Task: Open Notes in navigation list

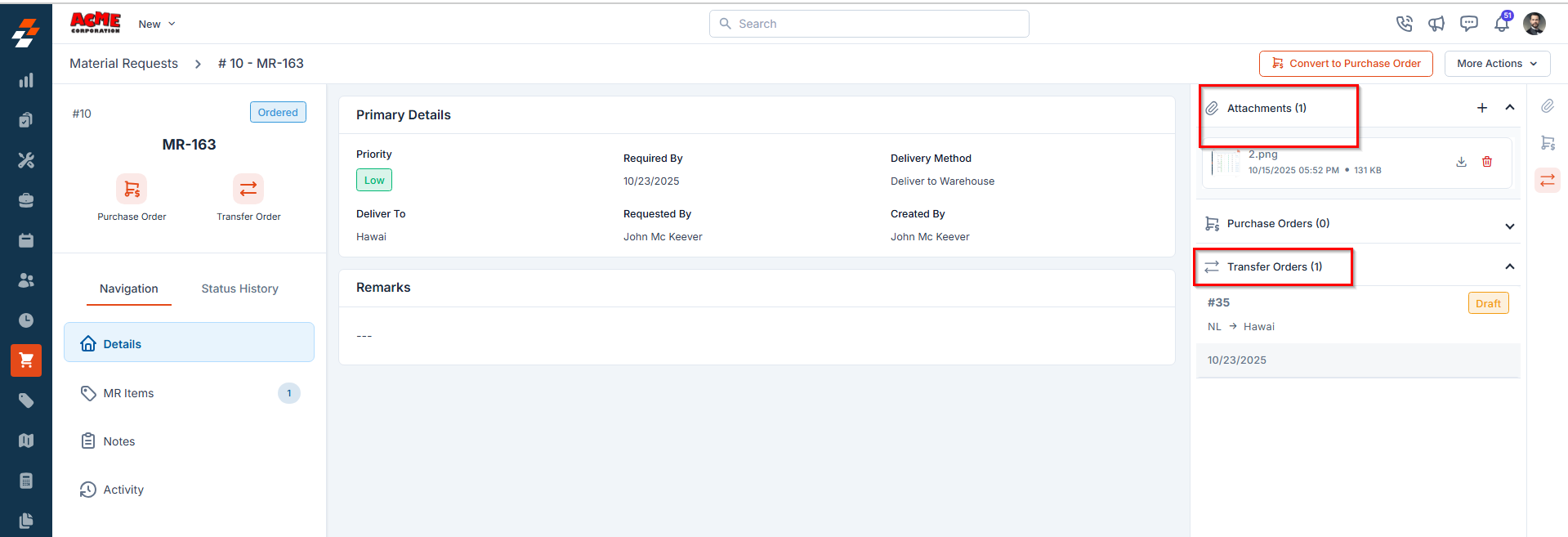Action: pyautogui.click(x=189, y=441)
